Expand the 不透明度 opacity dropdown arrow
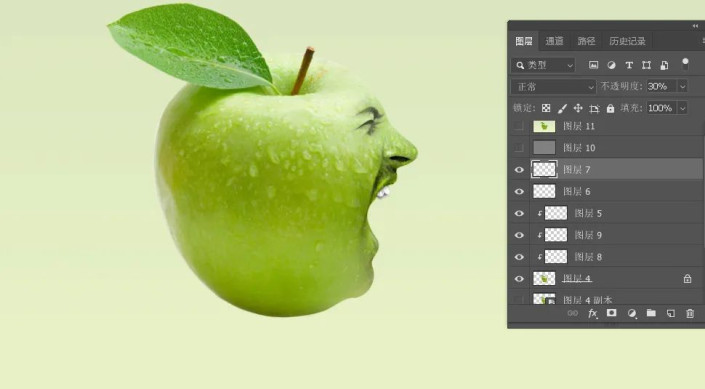Screen dimensions: 705x389 [x=683, y=86]
